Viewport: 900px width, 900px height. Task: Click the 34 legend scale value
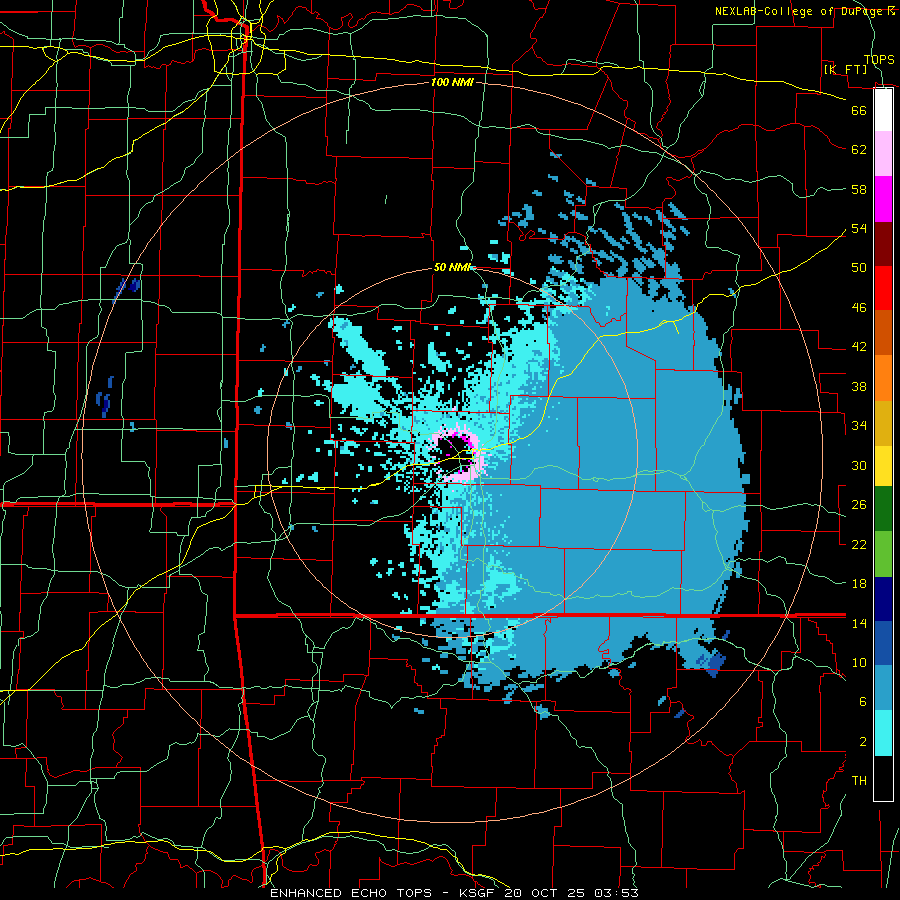[x=859, y=426]
